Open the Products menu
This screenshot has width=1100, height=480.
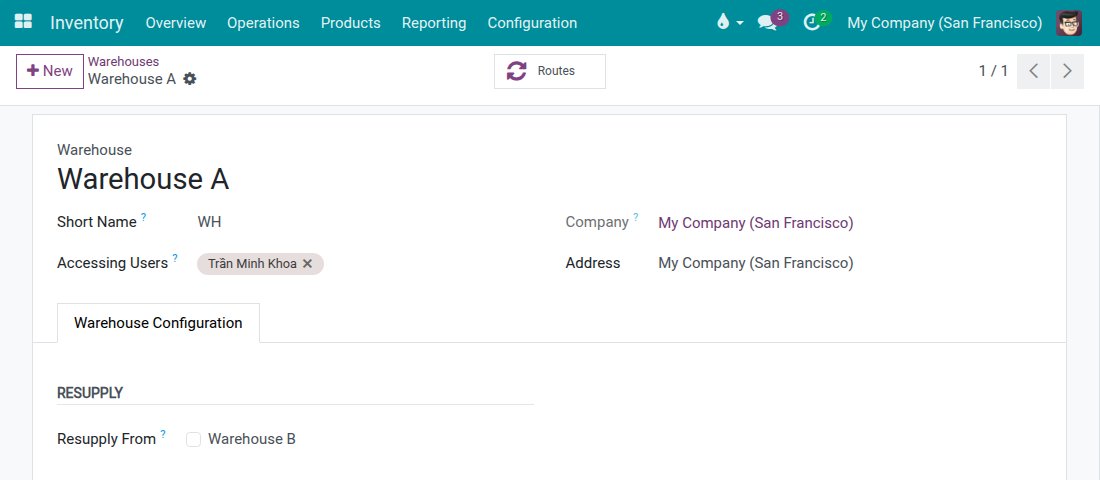pyautogui.click(x=351, y=23)
